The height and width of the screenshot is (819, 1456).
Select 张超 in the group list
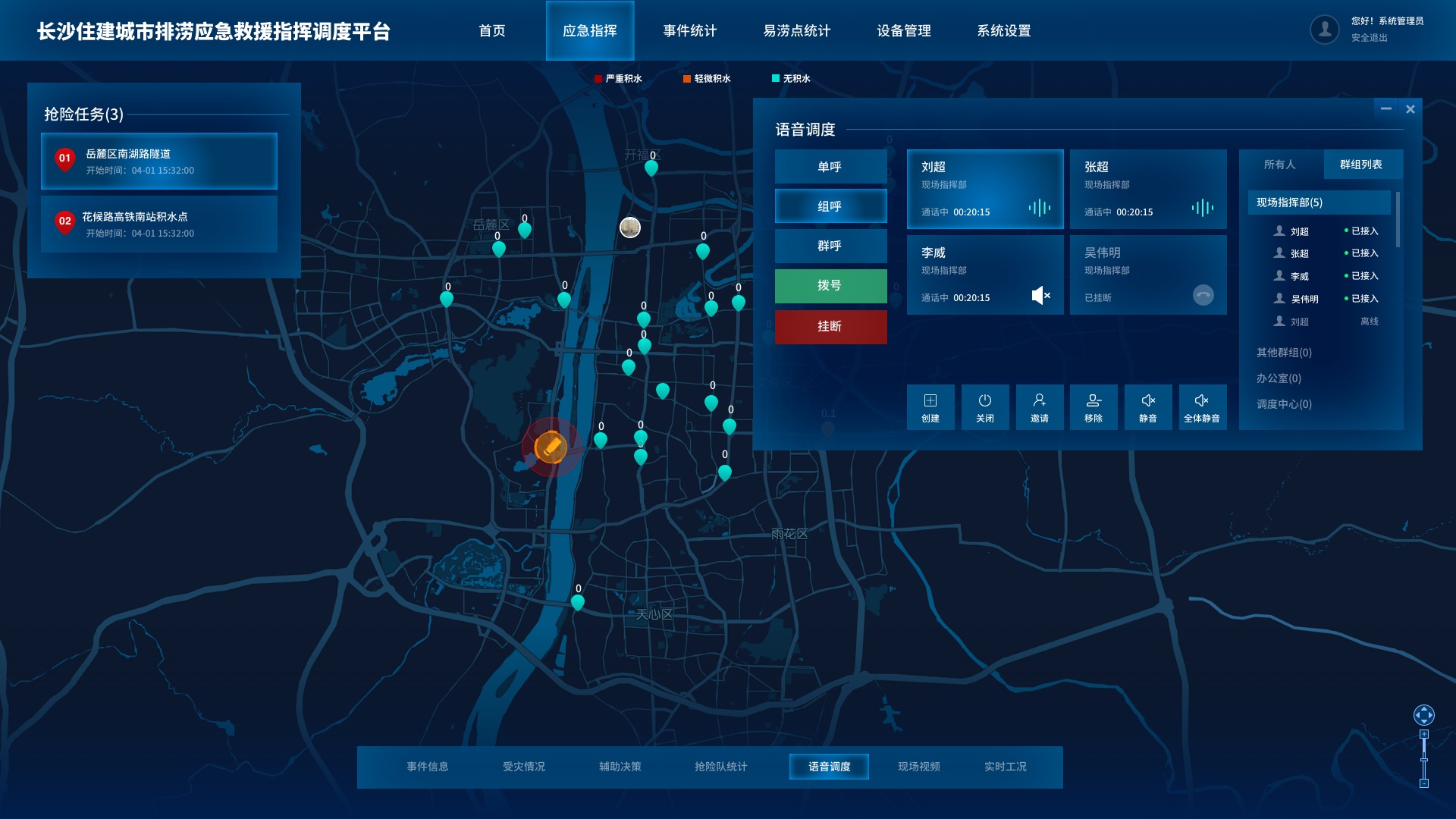(1326, 253)
